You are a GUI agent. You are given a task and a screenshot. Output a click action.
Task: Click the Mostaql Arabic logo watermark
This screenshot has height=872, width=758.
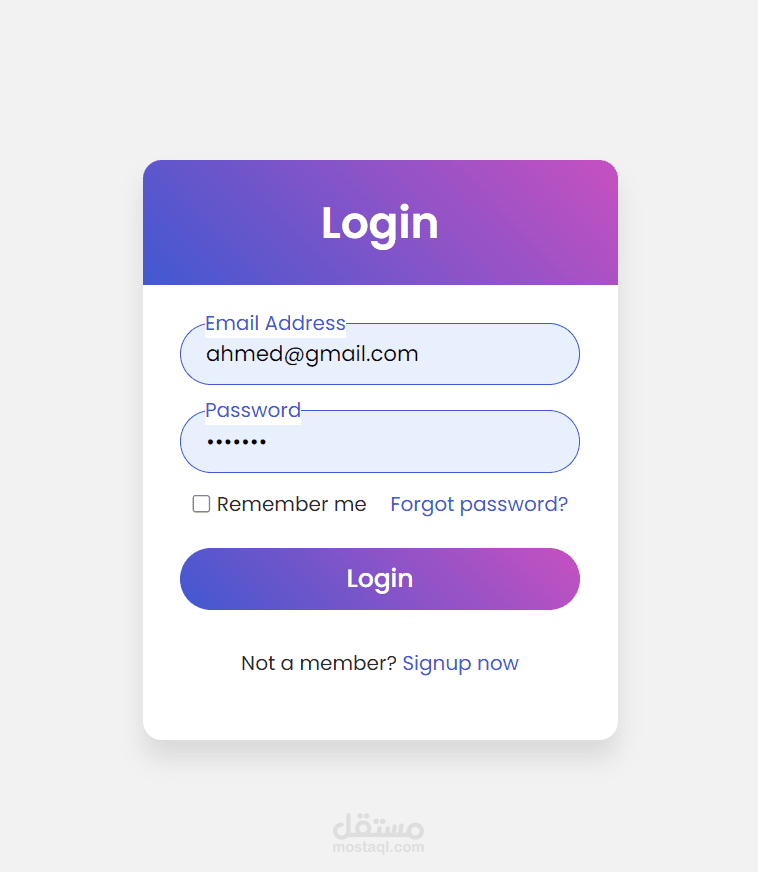[x=378, y=826]
